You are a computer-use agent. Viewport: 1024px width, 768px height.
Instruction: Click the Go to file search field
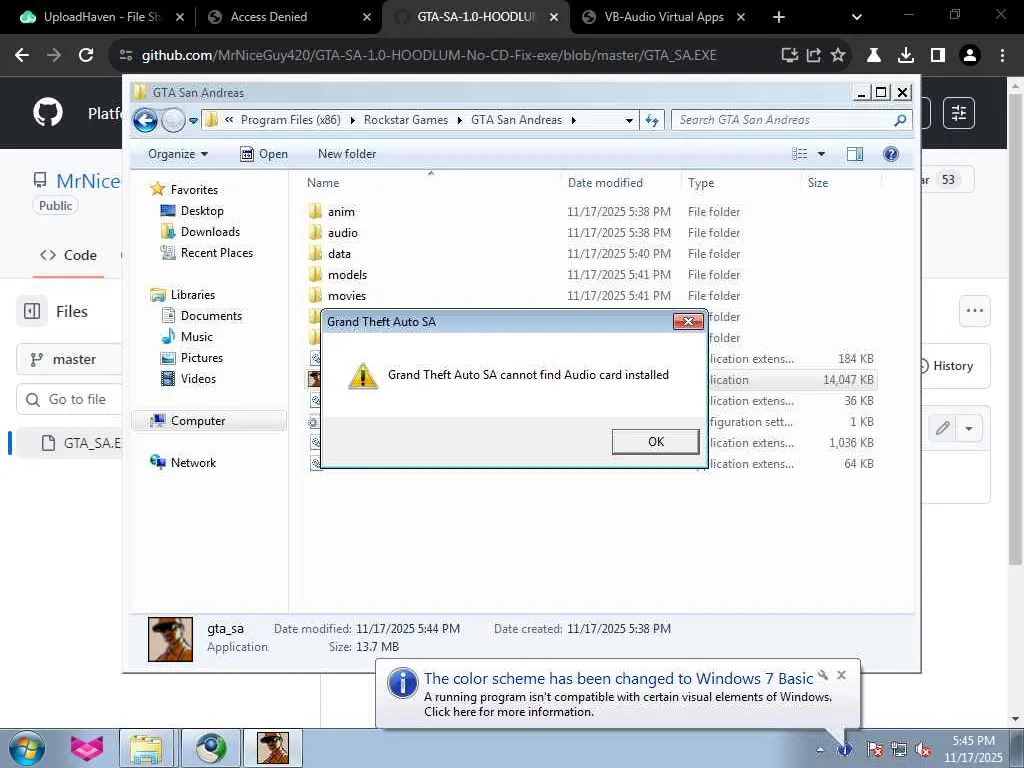click(x=69, y=399)
